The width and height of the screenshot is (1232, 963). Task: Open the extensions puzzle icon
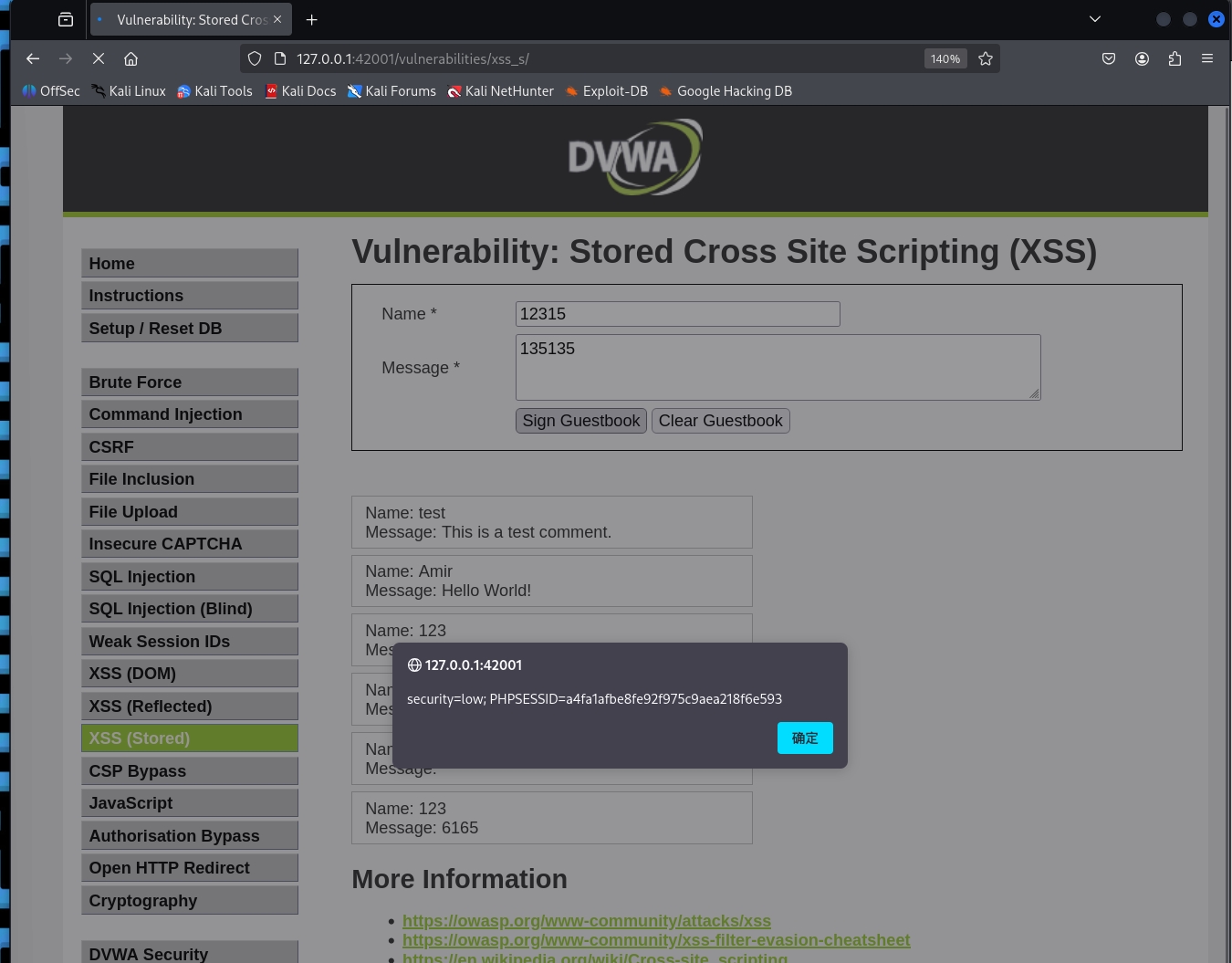[x=1175, y=58]
